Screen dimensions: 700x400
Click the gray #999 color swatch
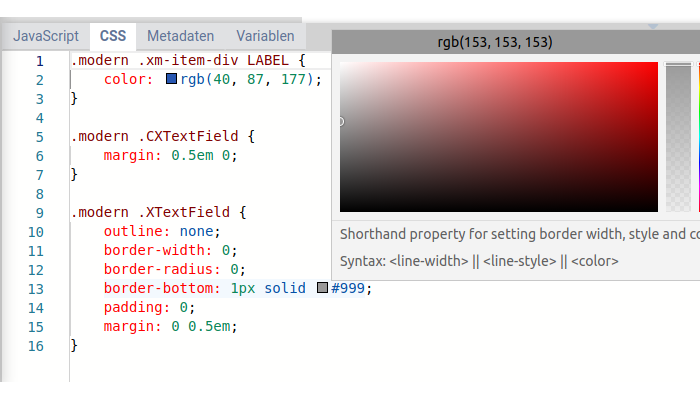tap(322, 288)
